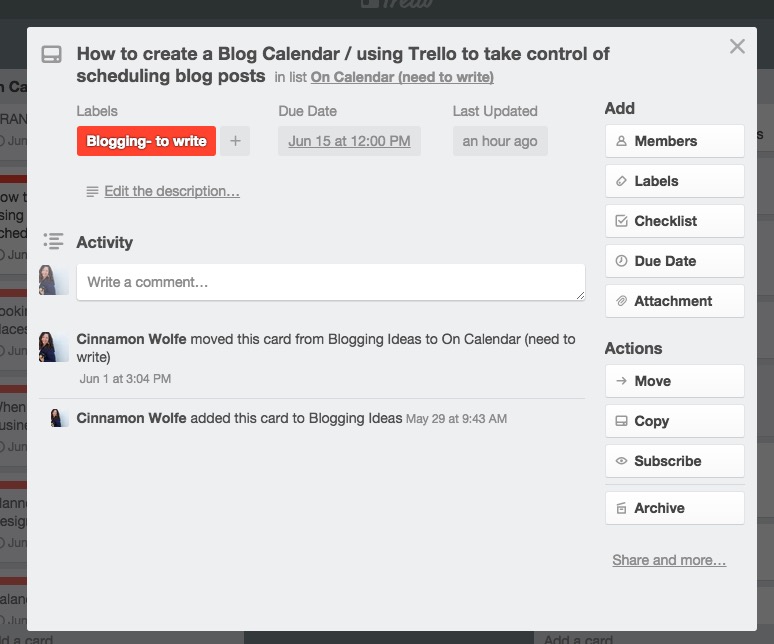Open the On Calendar (need to write) list link
The height and width of the screenshot is (644, 774).
pos(402,77)
